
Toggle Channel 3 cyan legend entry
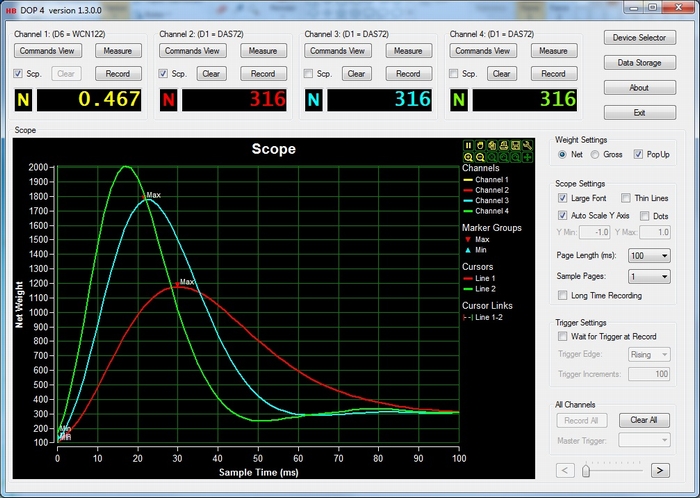click(486, 200)
